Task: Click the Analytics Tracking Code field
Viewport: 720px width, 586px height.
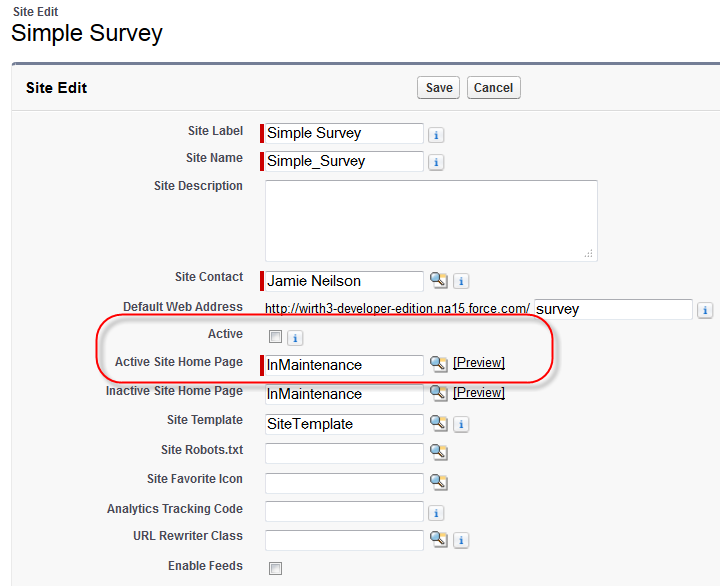Action: [344, 511]
